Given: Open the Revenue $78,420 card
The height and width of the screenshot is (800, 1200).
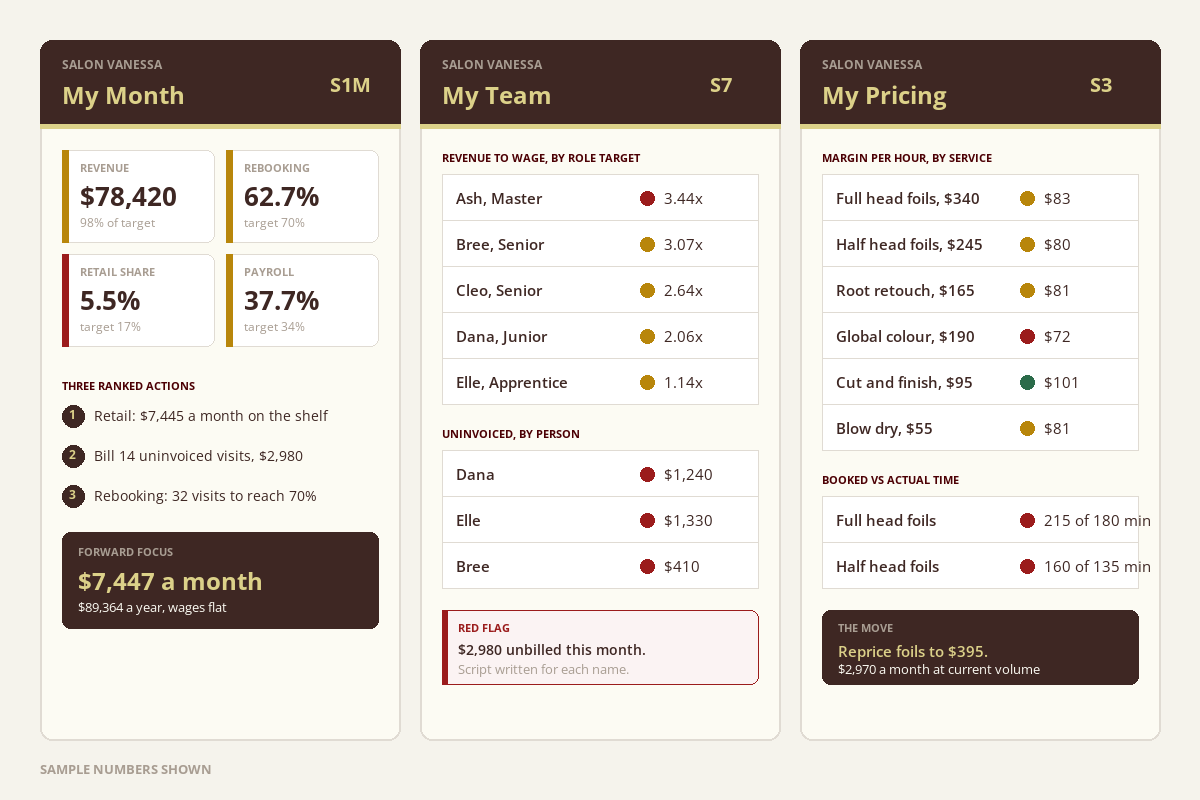Looking at the screenshot, I should [x=138, y=196].
